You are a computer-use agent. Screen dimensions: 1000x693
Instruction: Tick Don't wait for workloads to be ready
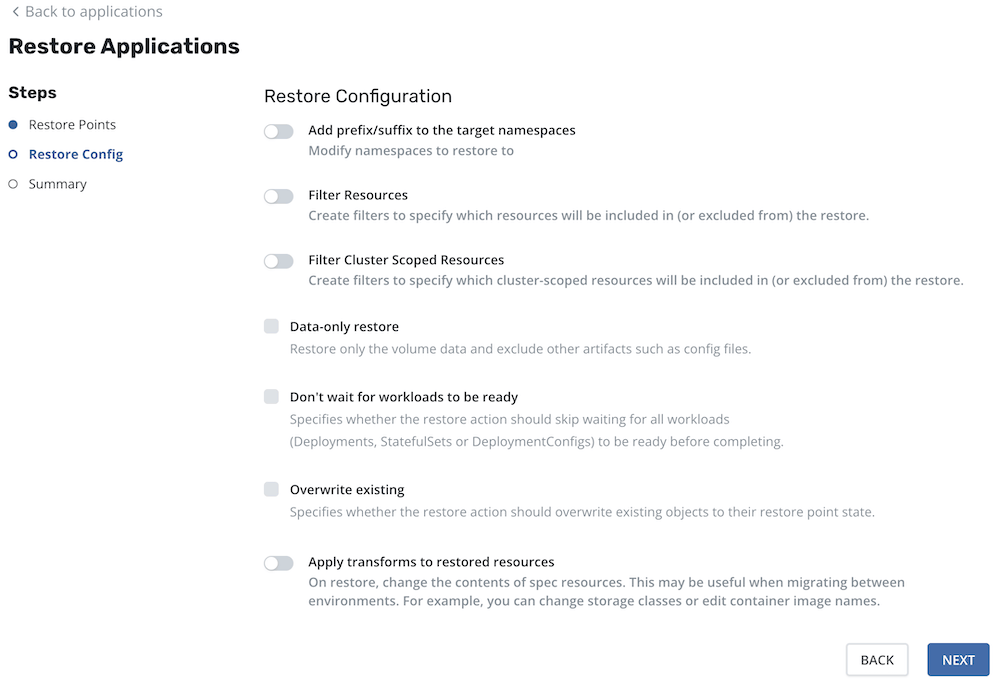(272, 397)
